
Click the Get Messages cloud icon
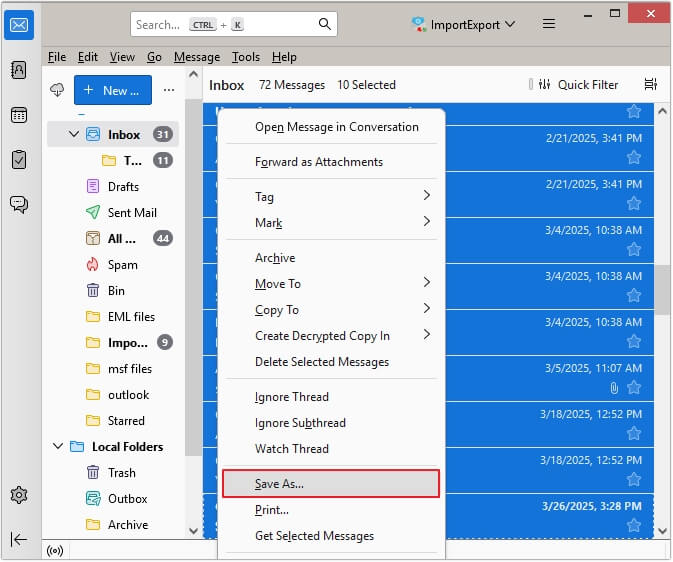57,90
